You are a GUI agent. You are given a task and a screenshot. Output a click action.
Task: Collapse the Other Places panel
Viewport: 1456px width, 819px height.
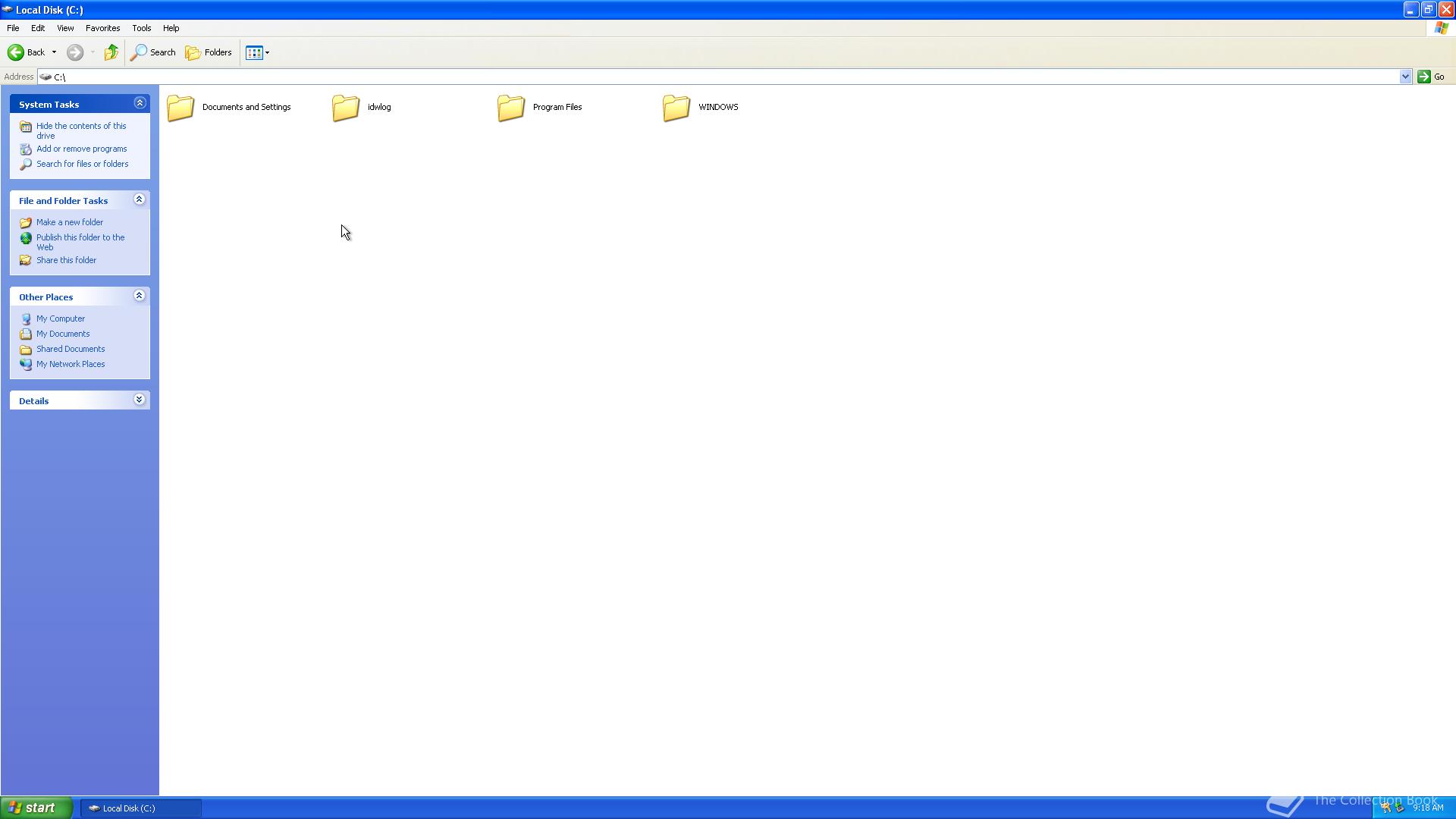point(139,296)
